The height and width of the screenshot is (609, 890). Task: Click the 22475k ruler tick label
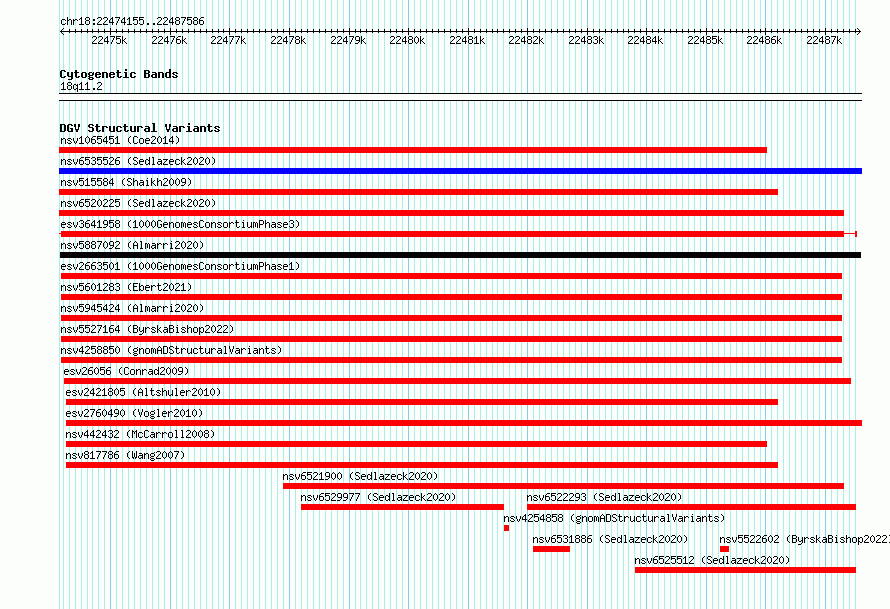point(109,40)
